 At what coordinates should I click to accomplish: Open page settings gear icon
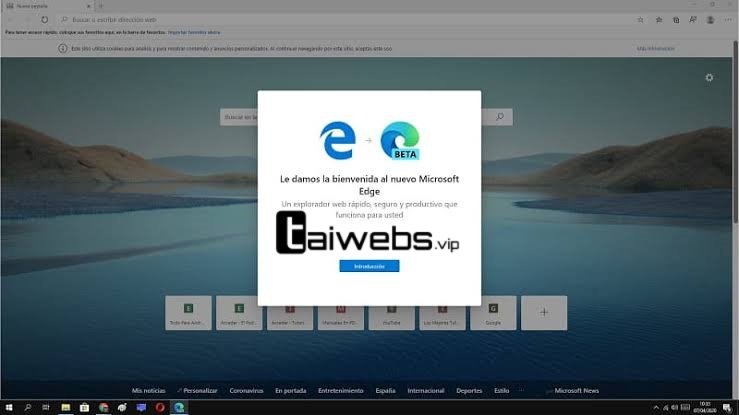click(709, 78)
